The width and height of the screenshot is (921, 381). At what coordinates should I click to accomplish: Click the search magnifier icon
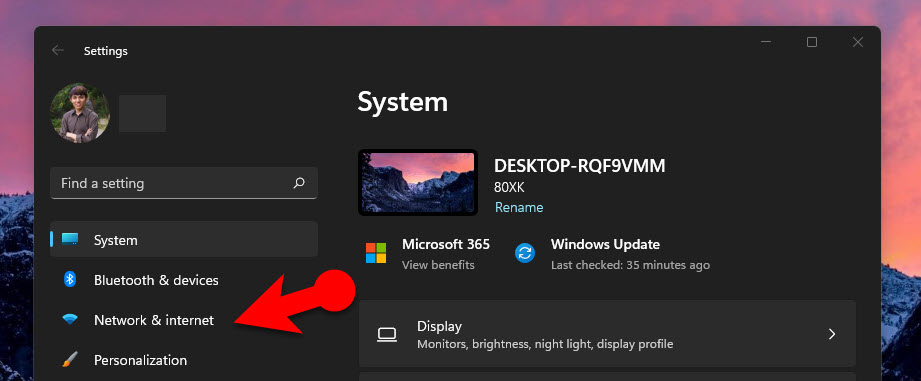click(299, 183)
